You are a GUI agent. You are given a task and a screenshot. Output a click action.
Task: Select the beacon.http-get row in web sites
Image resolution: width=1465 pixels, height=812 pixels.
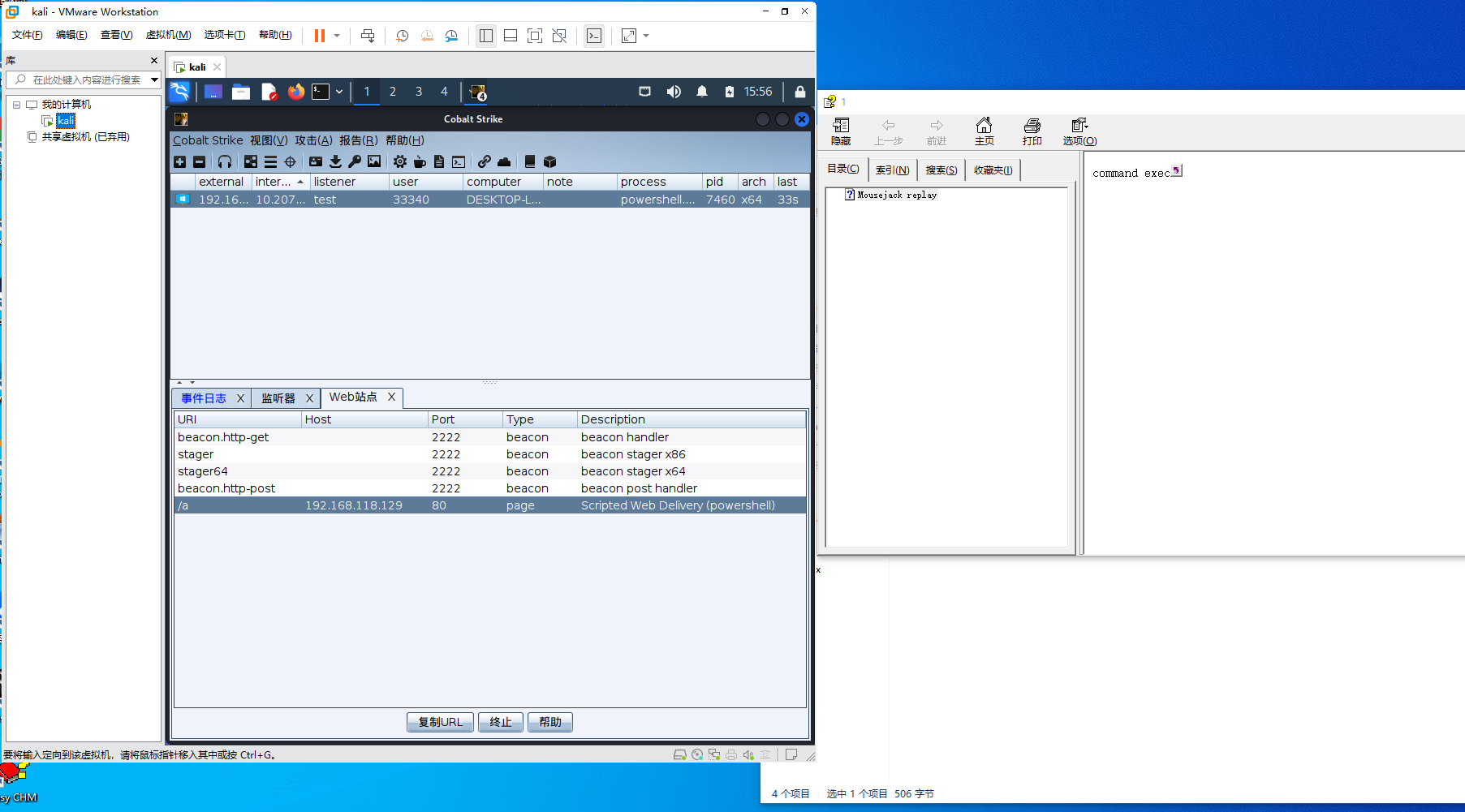pyautogui.click(x=490, y=437)
